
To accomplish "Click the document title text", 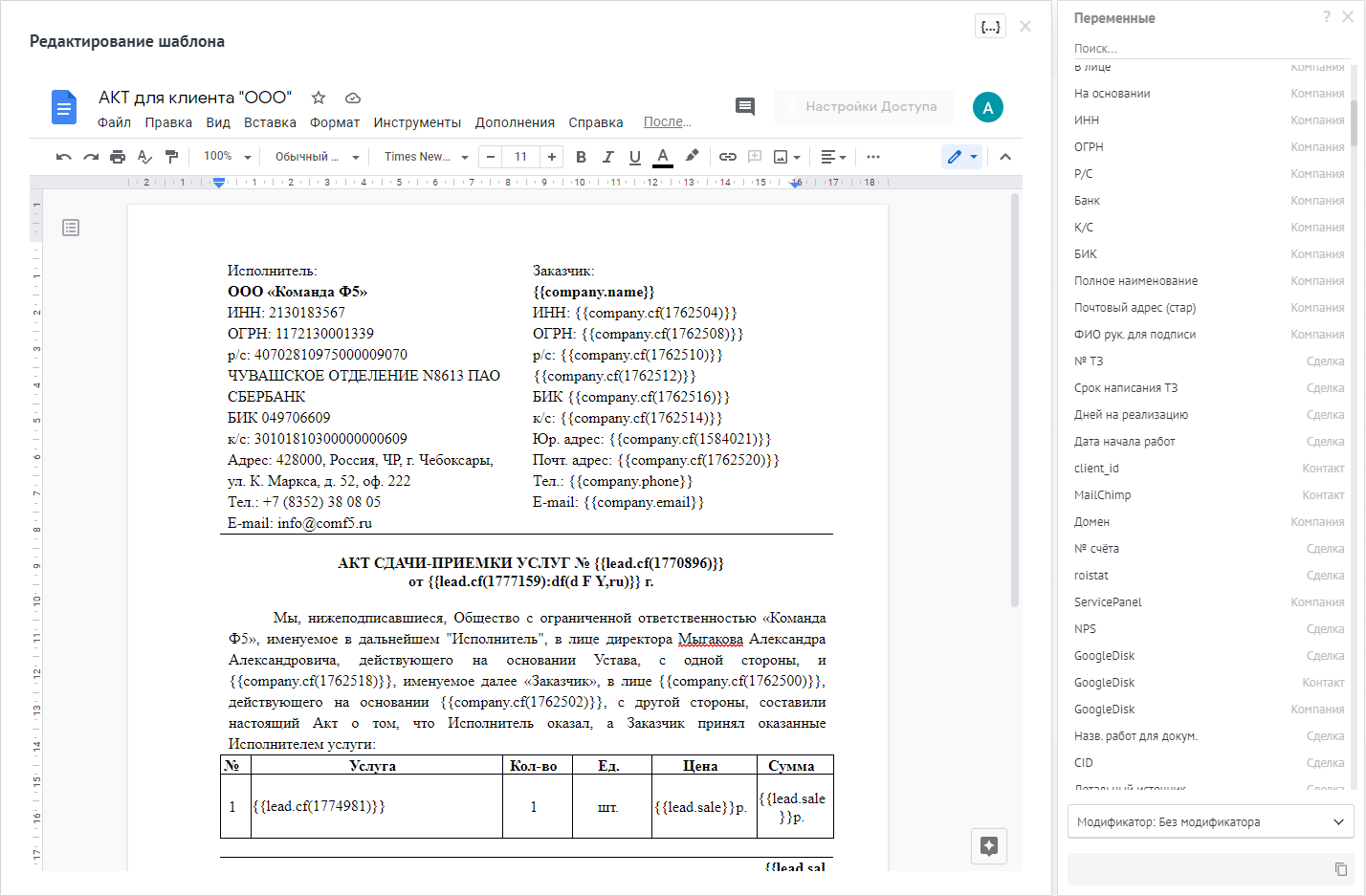I will coord(195,98).
